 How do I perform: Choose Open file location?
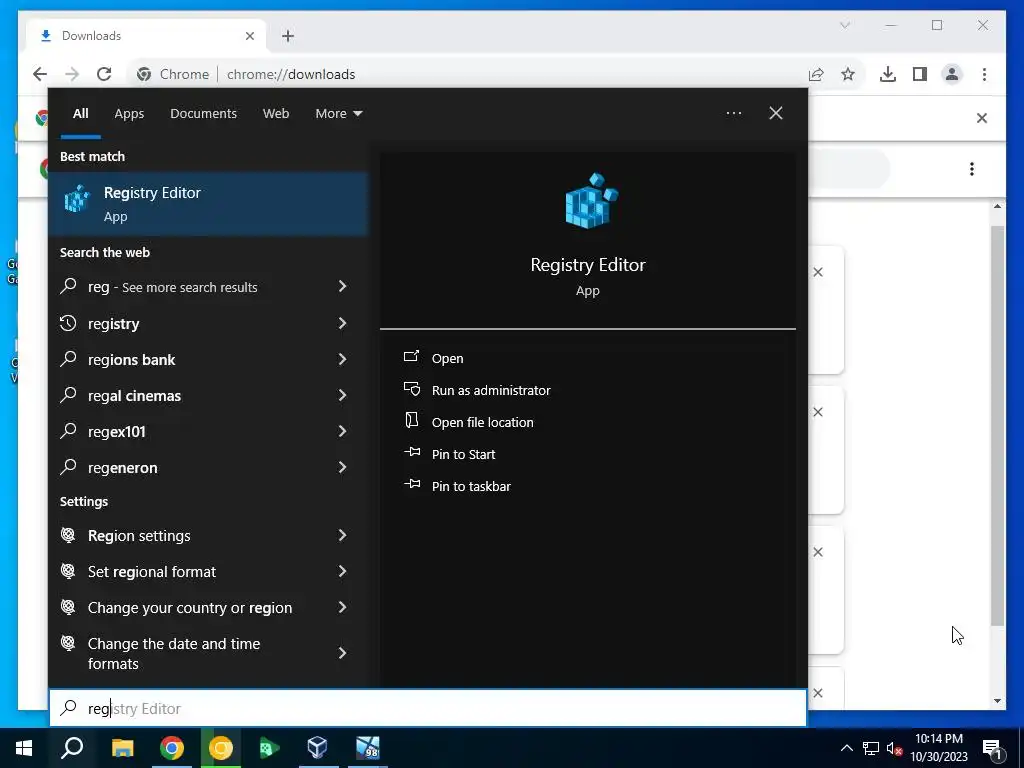tap(483, 422)
